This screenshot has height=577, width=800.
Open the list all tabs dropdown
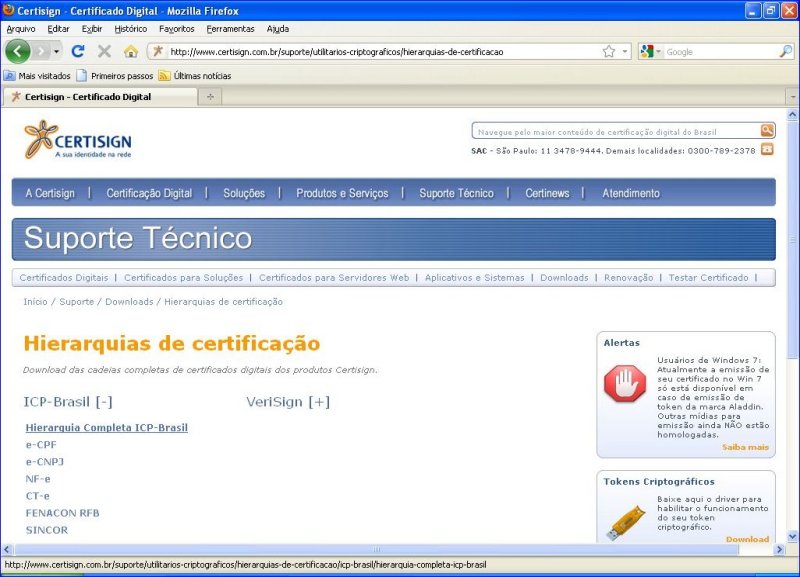tap(792, 96)
